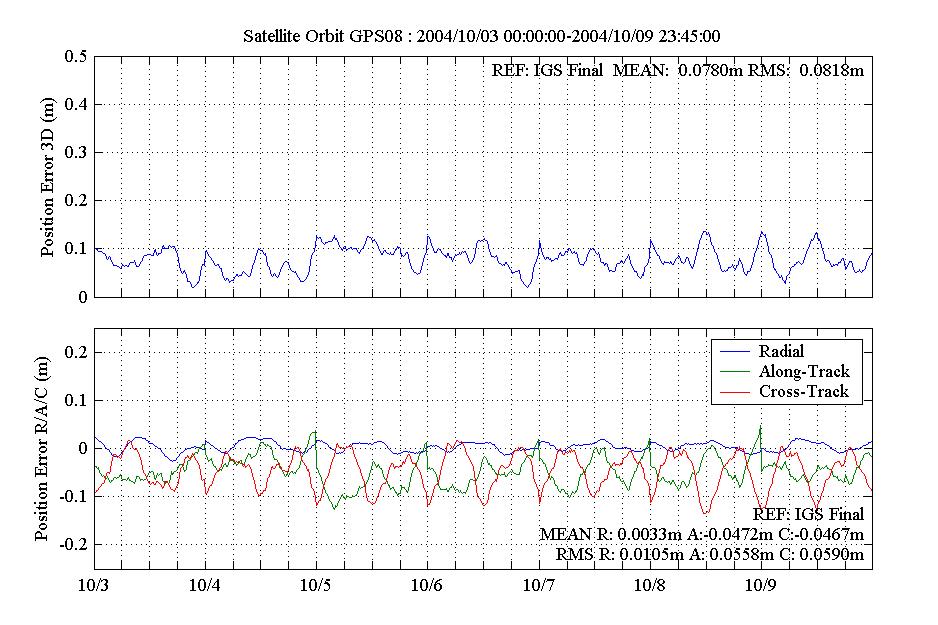938x625 pixels.
Task: Click the "Position Error 3D (m)" axis label
Action: 48,177
